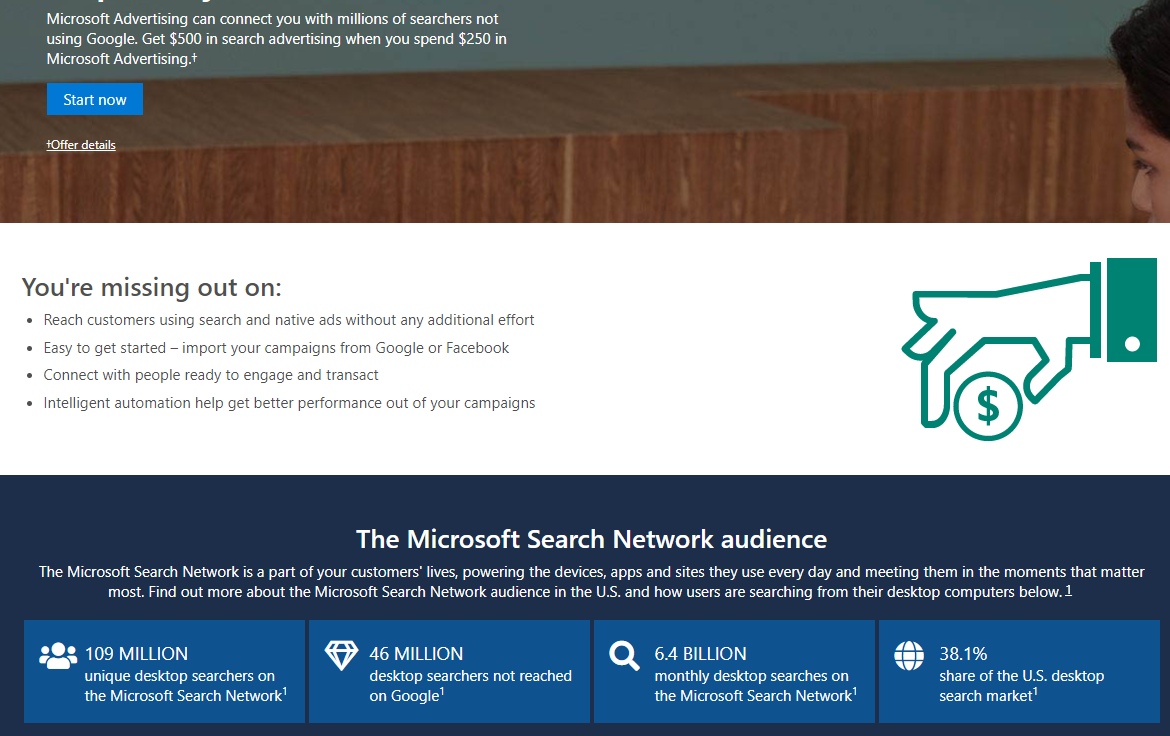Click 'monthly desktop searches on the Microsoft Search Network' text
This screenshot has height=736, width=1170.
[755, 686]
